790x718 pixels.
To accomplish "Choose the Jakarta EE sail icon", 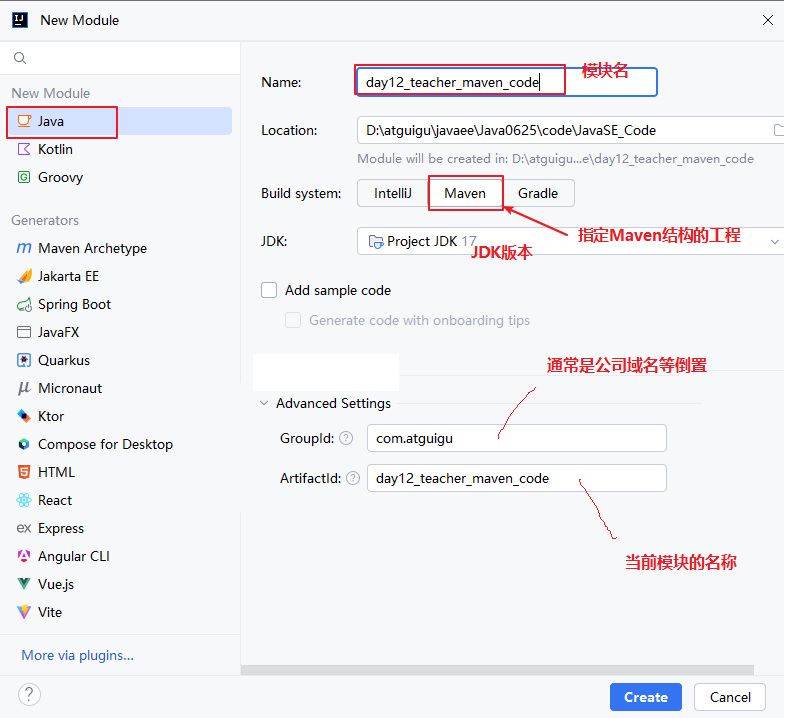I will [x=24, y=276].
